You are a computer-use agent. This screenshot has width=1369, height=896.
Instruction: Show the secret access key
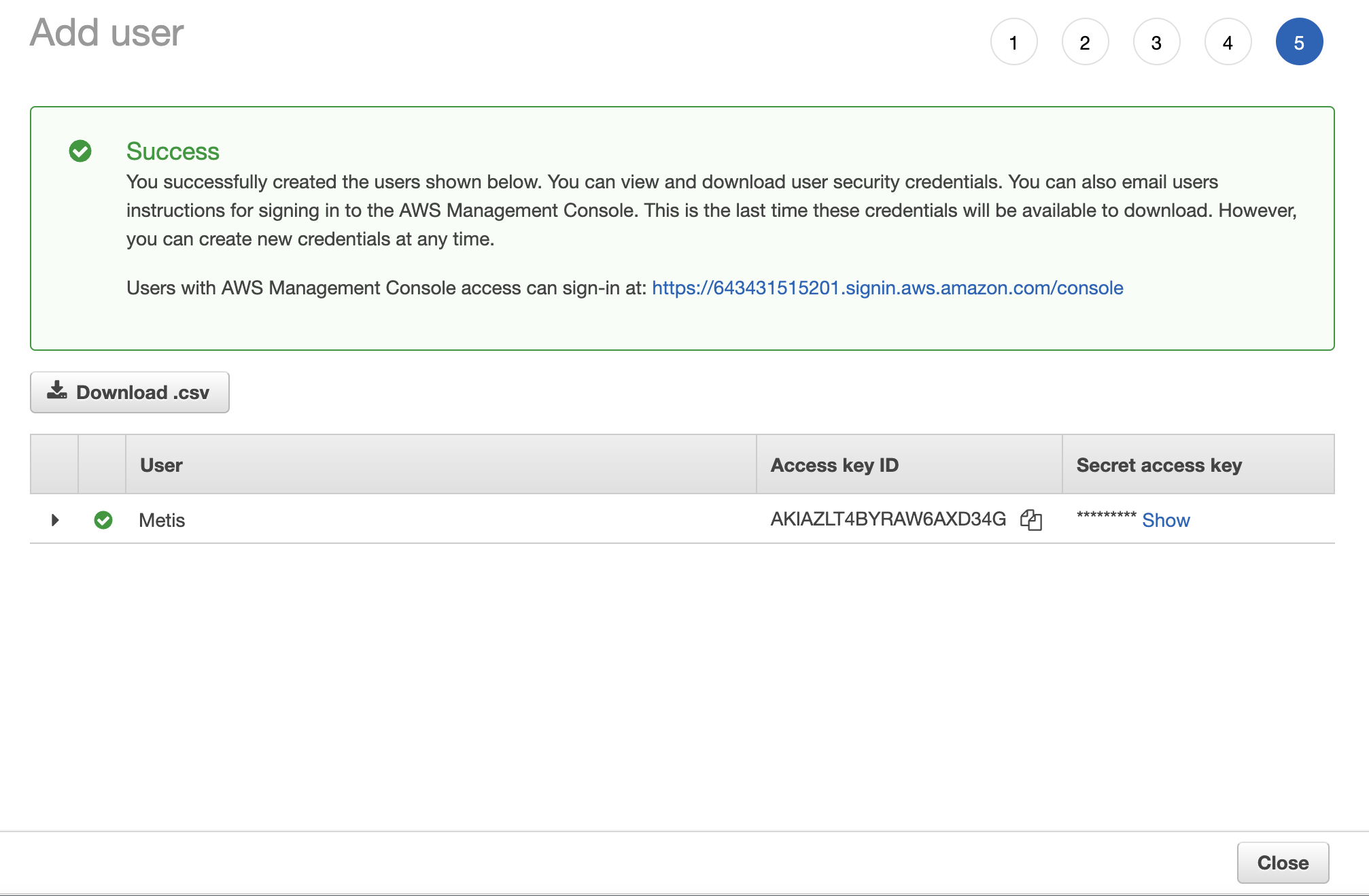coord(1166,520)
